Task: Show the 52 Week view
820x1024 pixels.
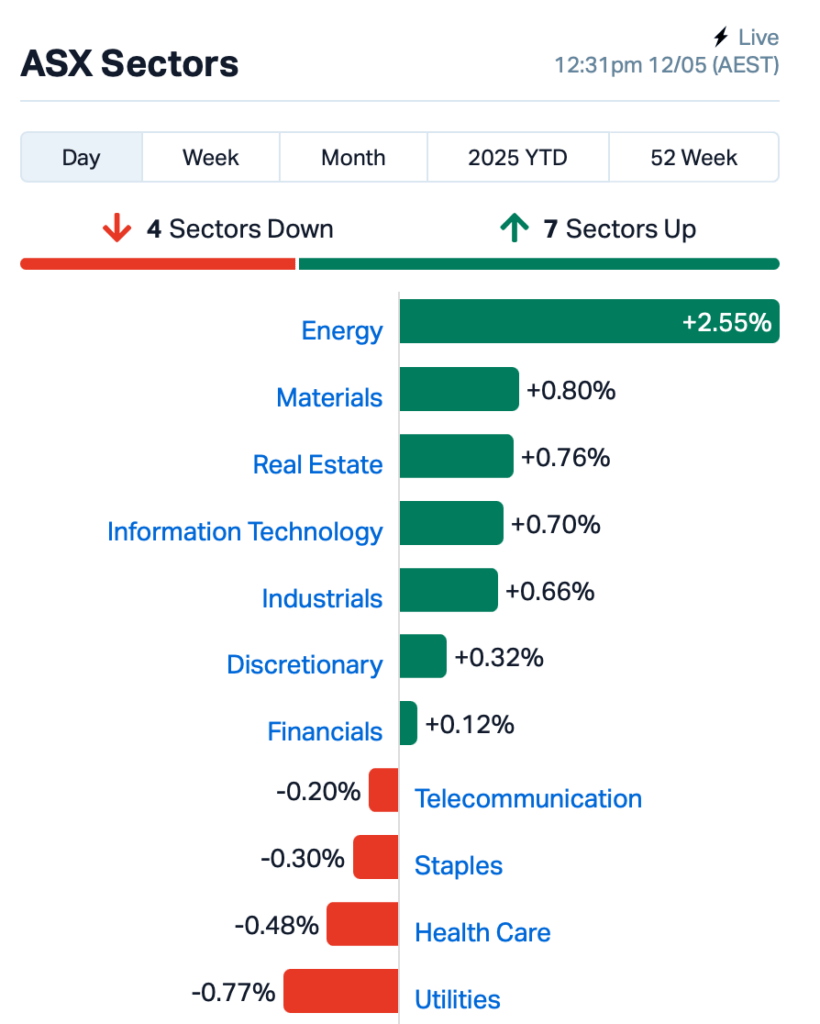Action: (694, 157)
